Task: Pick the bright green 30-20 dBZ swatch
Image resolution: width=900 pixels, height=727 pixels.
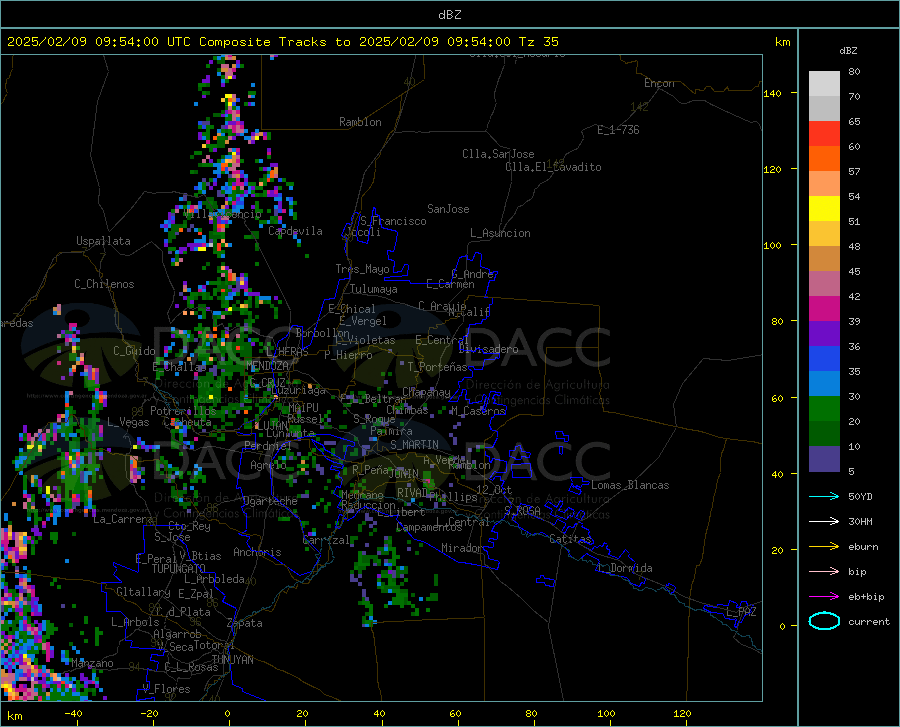Action: pyautogui.click(x=824, y=409)
